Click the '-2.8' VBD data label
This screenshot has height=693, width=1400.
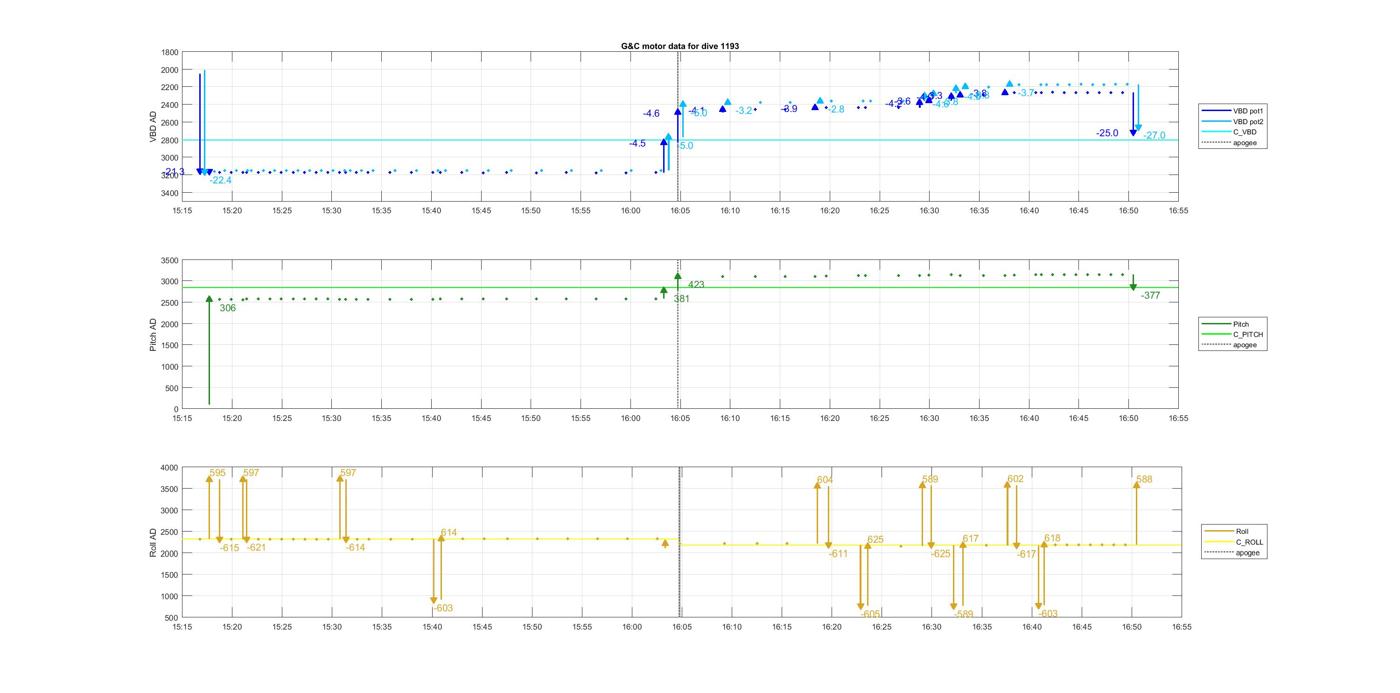836,109
